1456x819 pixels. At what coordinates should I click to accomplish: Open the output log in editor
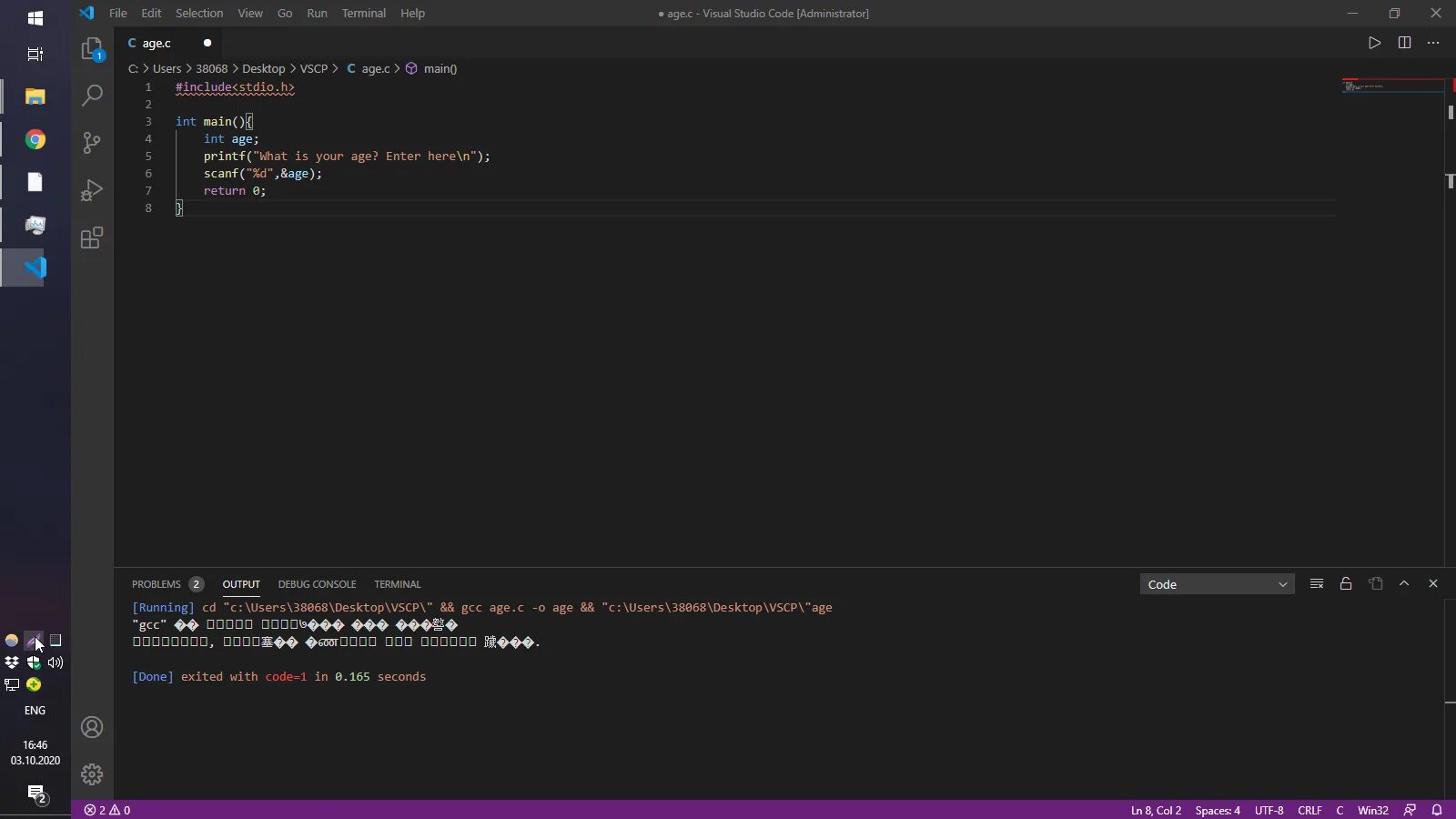(1375, 584)
